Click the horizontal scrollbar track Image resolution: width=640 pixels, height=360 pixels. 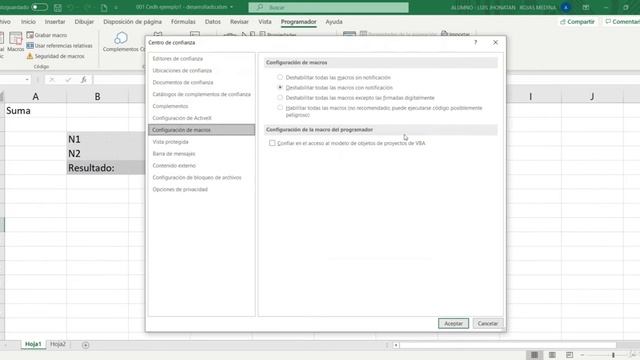[x=507, y=345]
